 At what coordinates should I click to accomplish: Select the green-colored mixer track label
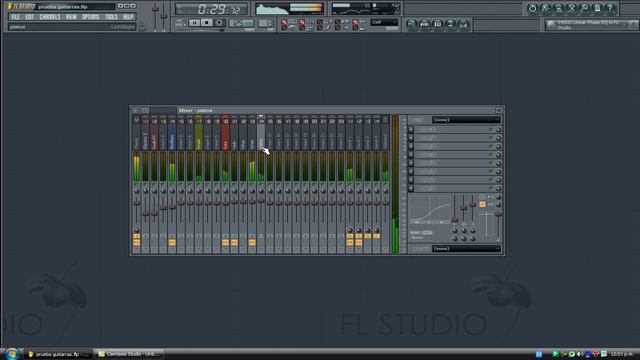(199, 138)
